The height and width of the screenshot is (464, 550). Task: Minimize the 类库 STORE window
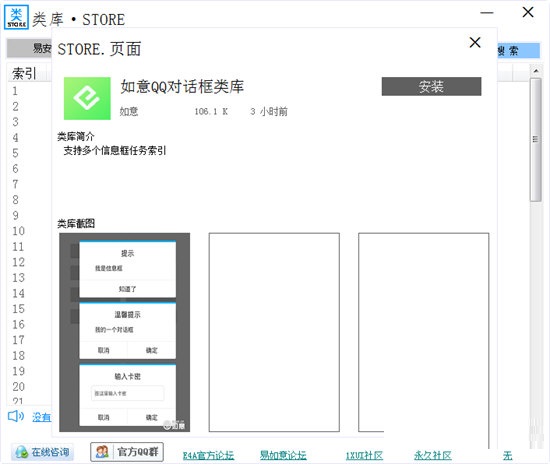[487, 13]
